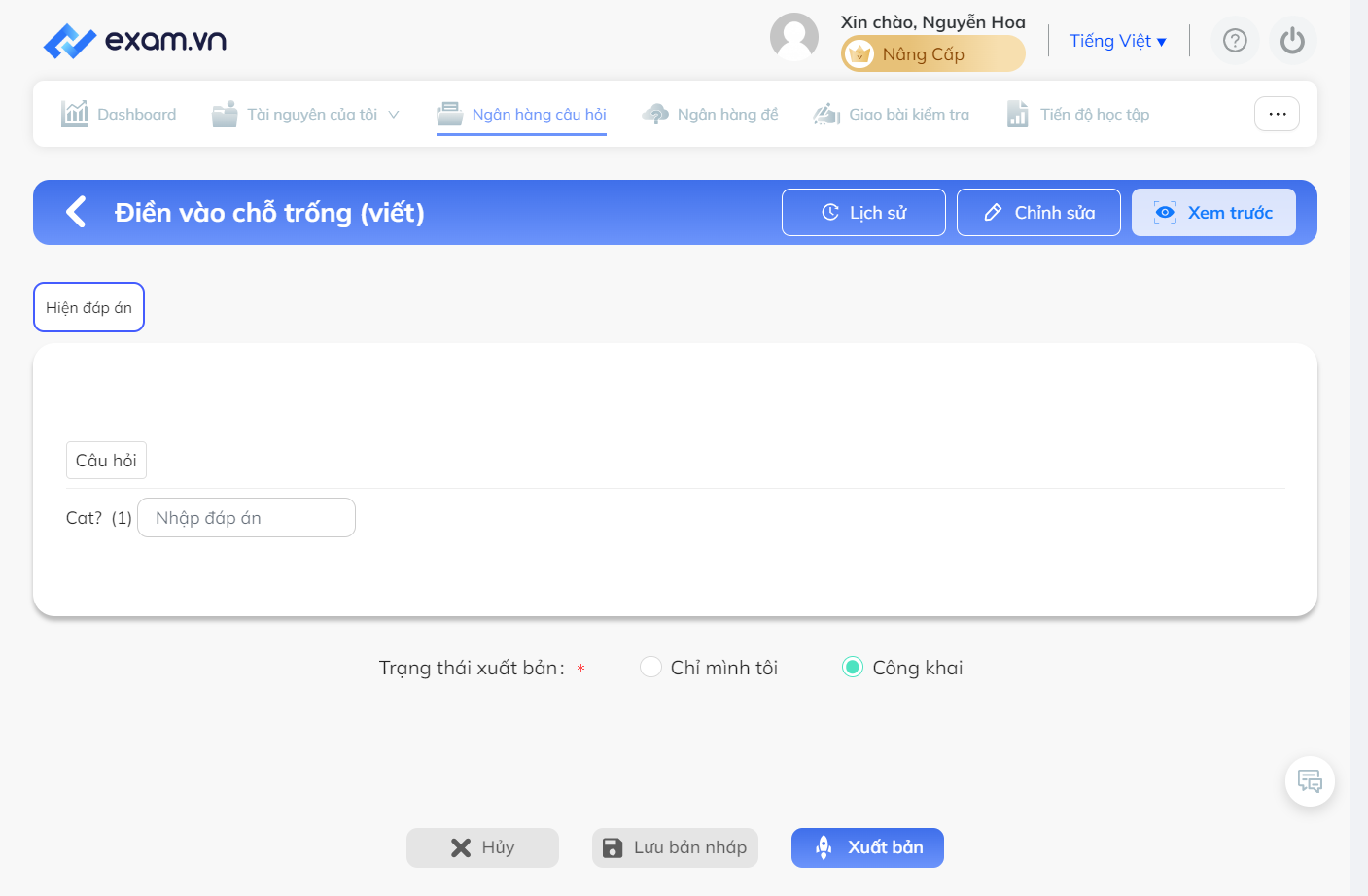Viewport: 1368px width, 896px height.
Task: Click the Ngân hàng câu hỏi folder icon
Action: [x=449, y=114]
